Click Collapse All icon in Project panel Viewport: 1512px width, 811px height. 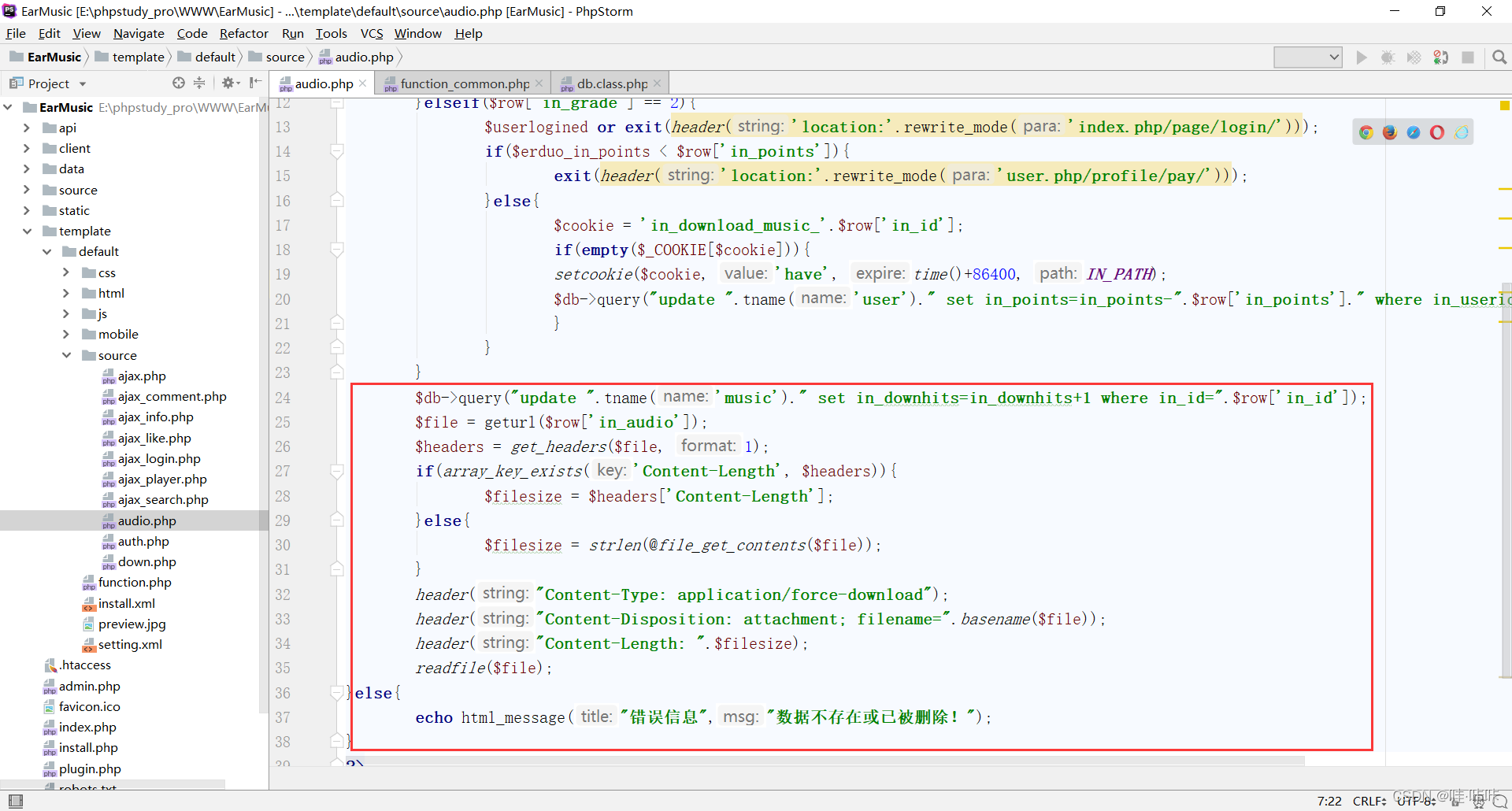point(199,83)
